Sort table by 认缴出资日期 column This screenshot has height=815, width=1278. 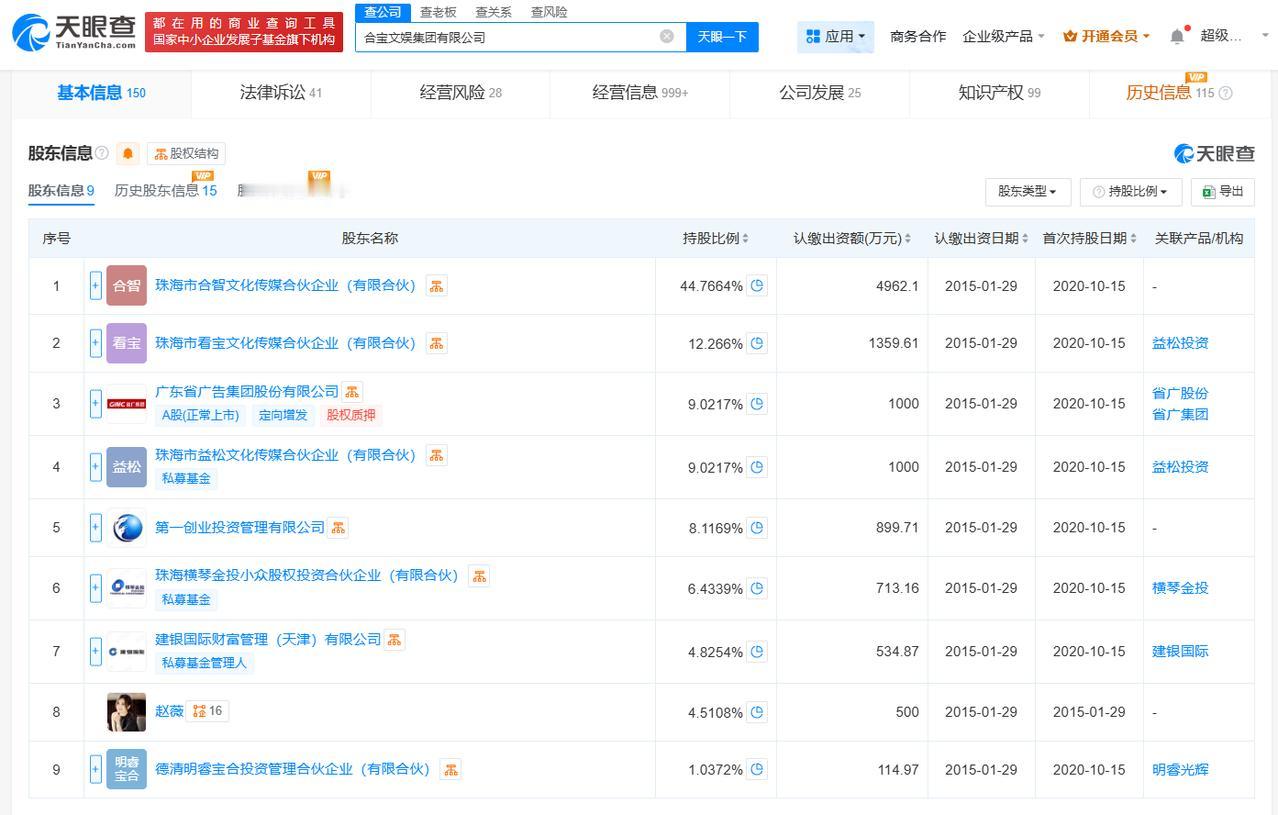click(x=981, y=238)
